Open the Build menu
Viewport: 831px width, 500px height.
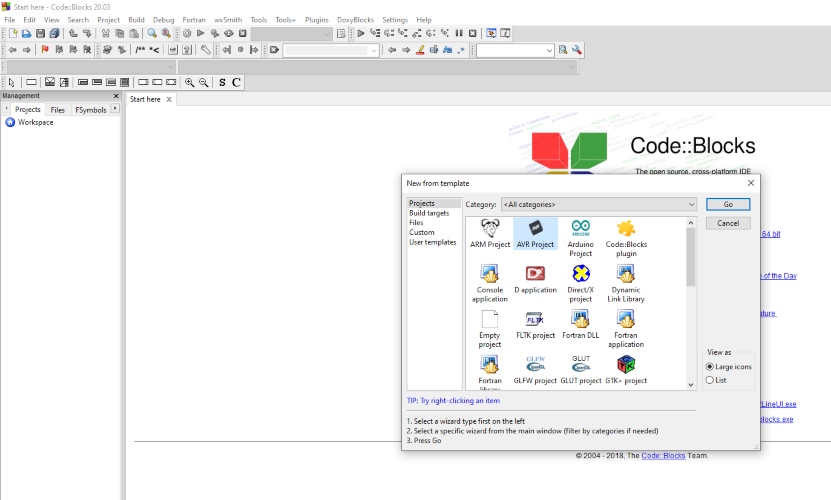136,20
